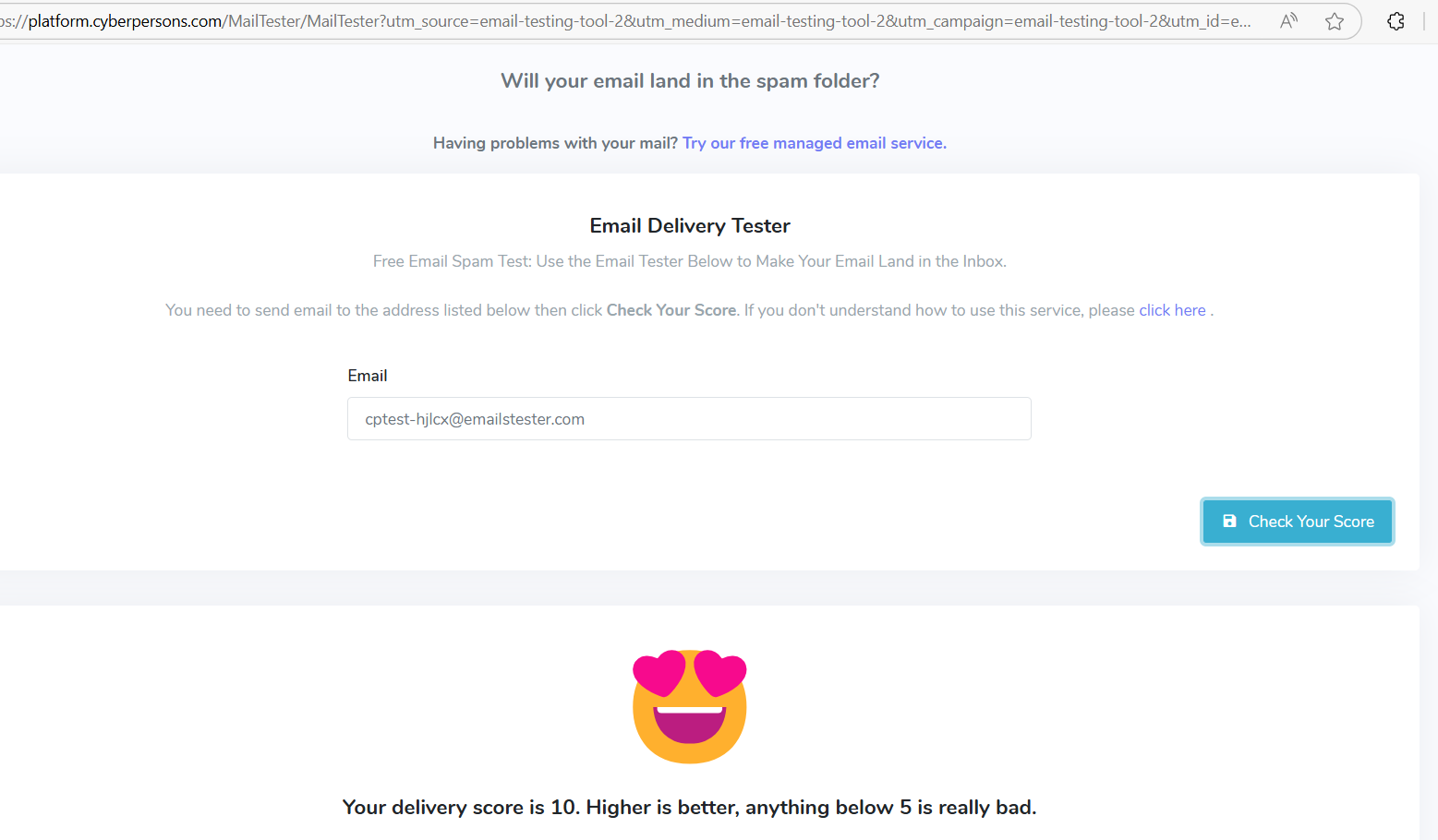Click 'Having problems with your mail?' text
This screenshot has width=1438, height=840.
pyautogui.click(x=555, y=143)
